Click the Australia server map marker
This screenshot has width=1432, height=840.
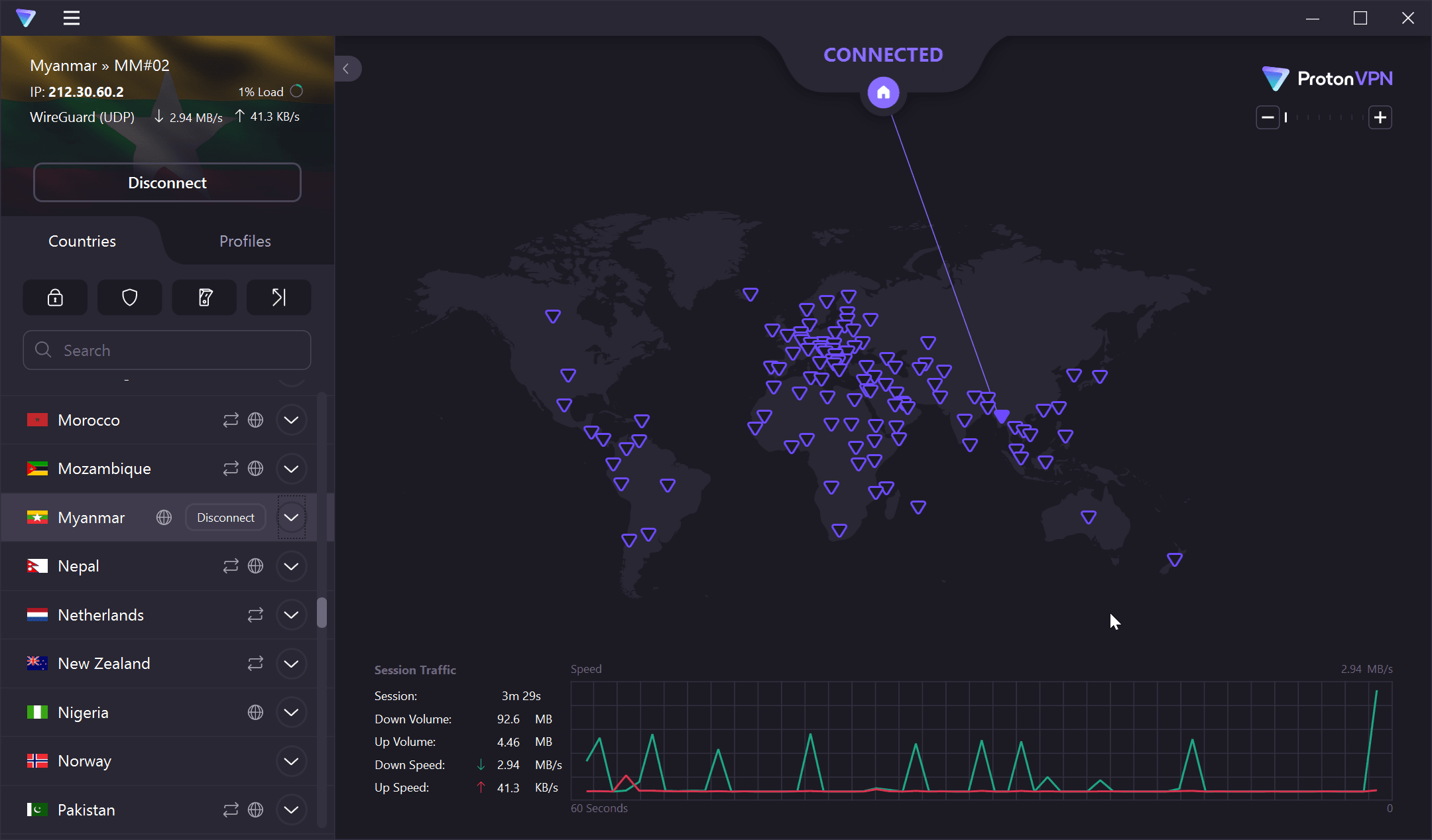[1089, 517]
